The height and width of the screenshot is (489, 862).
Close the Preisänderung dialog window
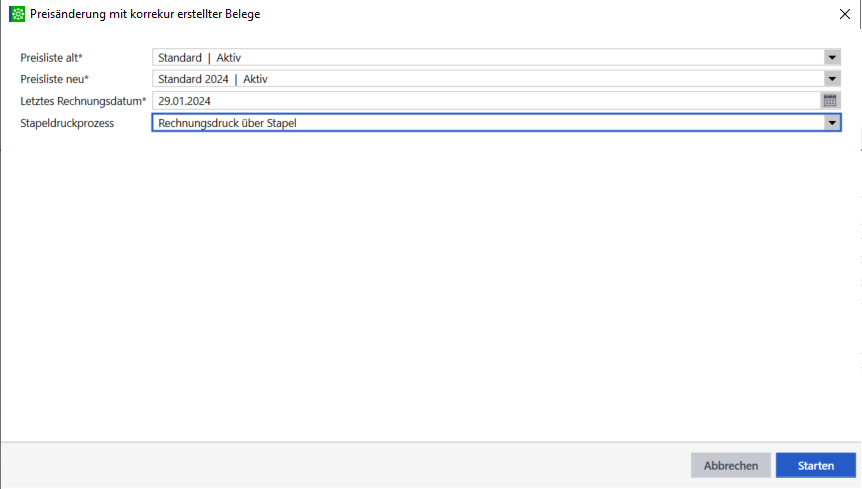(845, 14)
